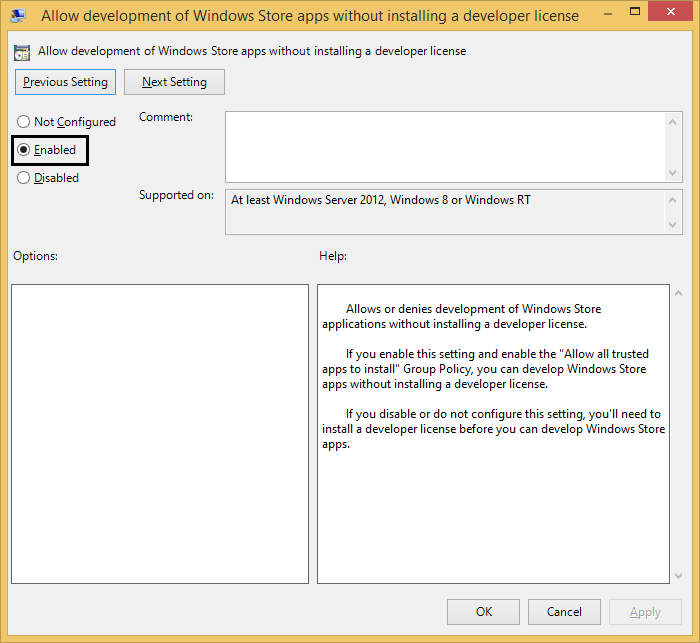Click the 'Help:' label
Image resolution: width=700 pixels, height=643 pixels.
point(333,256)
